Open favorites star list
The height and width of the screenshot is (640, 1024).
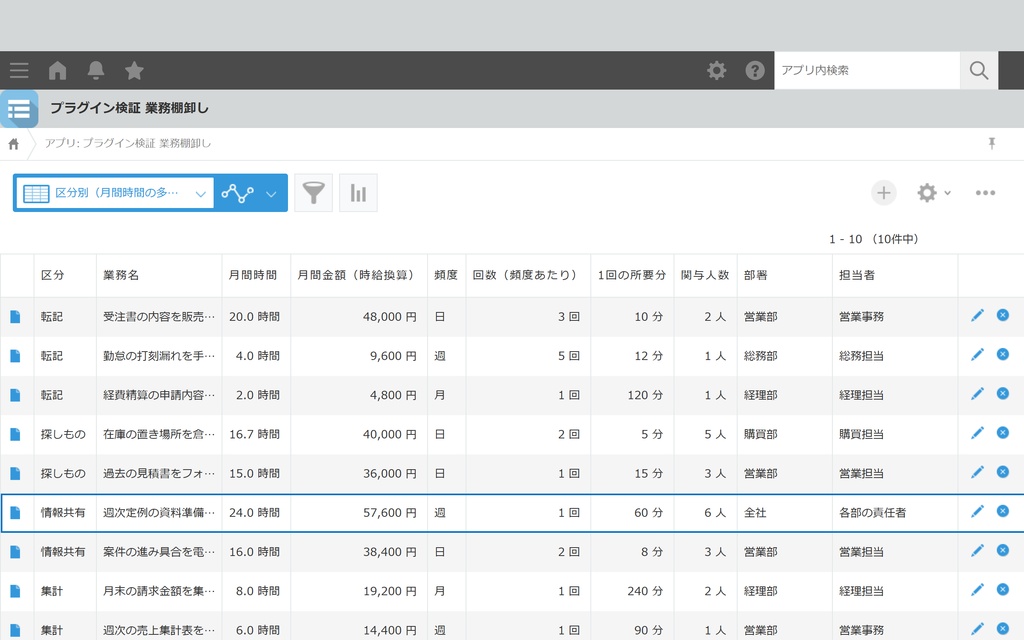tap(135, 70)
